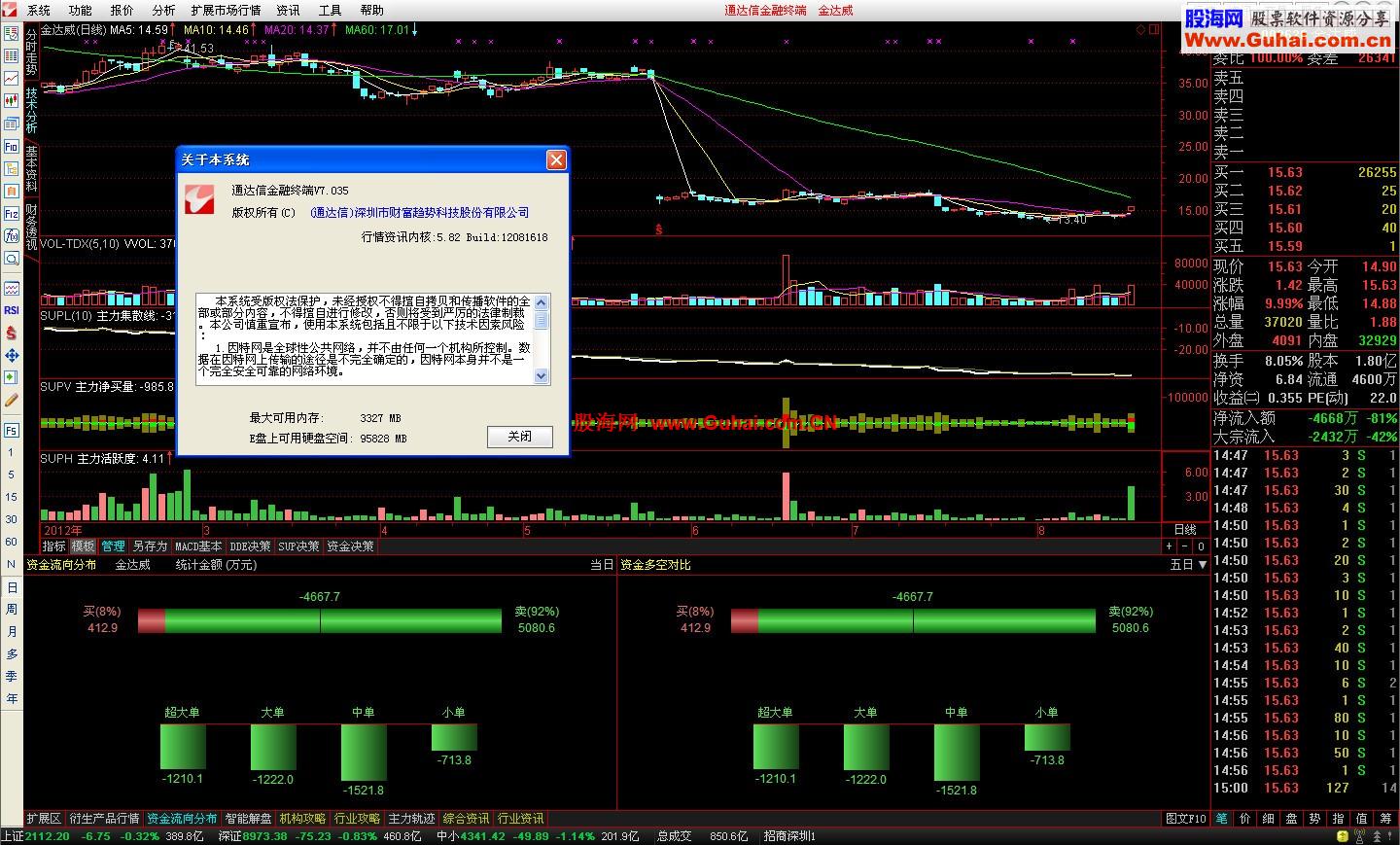Open the 工具 menu

331,11
